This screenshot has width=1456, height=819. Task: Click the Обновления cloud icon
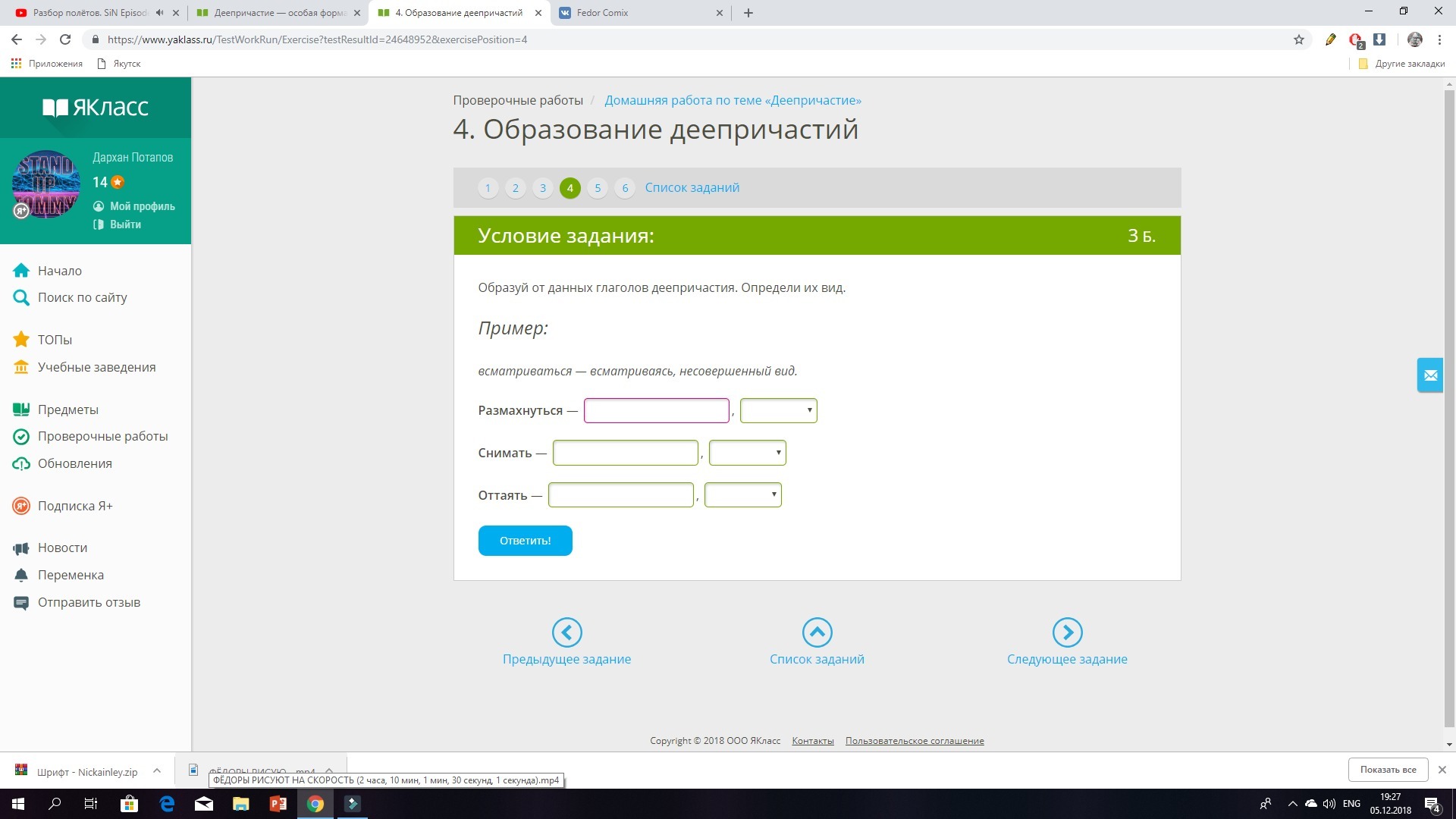click(x=21, y=463)
